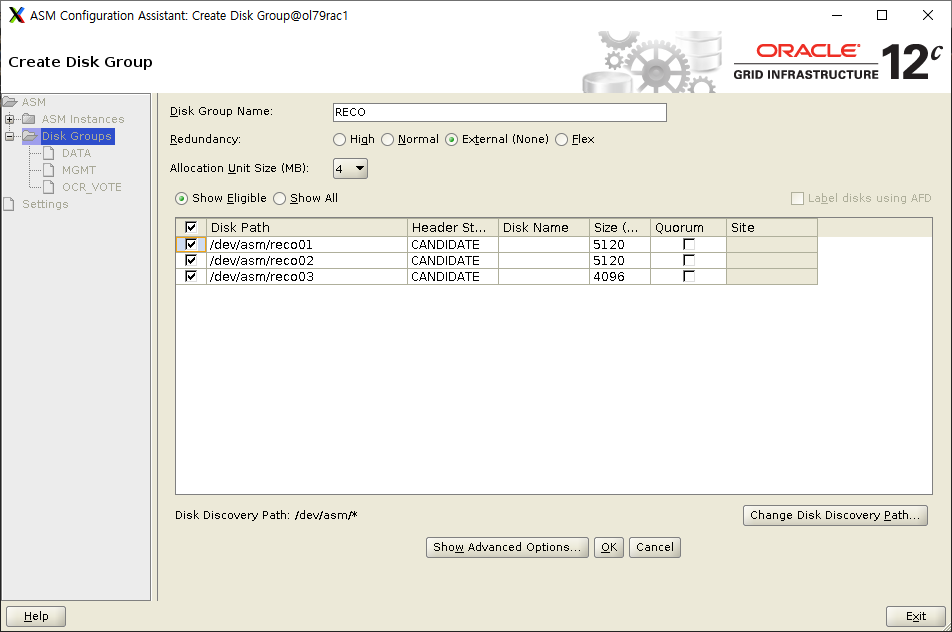Click the Disk Name cell for reco01
This screenshot has height=632, width=952.
tap(543, 244)
